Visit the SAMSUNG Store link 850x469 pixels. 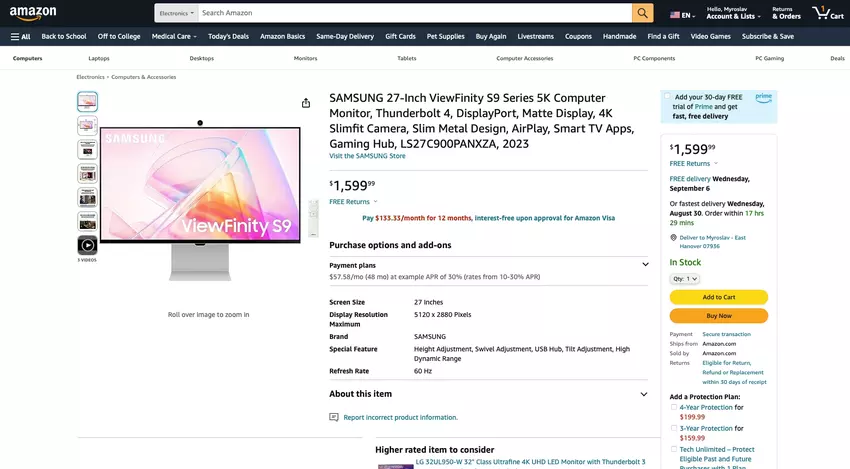pyautogui.click(x=367, y=156)
